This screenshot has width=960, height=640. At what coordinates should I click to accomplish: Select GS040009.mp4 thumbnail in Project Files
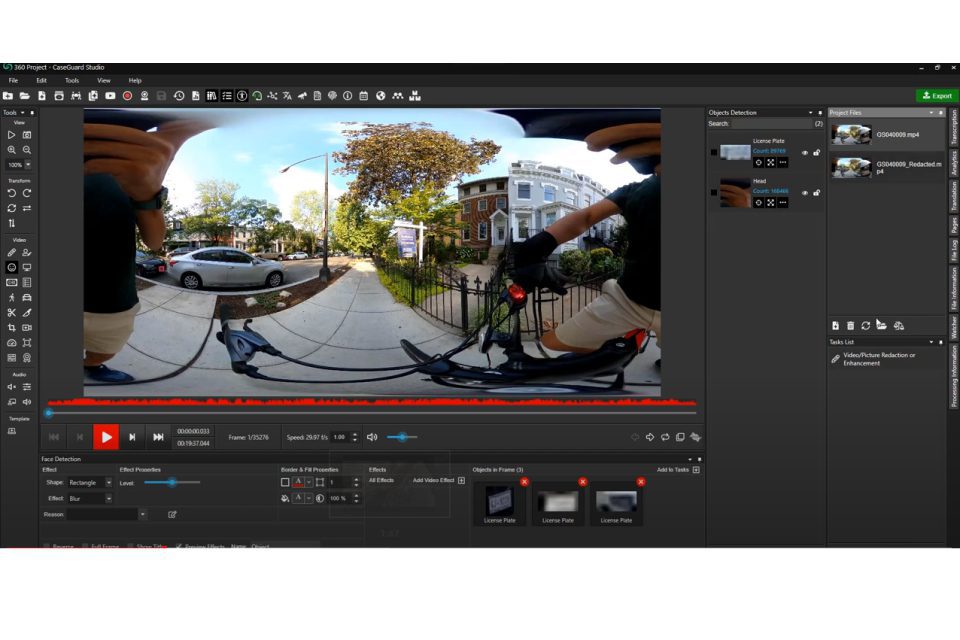click(851, 134)
